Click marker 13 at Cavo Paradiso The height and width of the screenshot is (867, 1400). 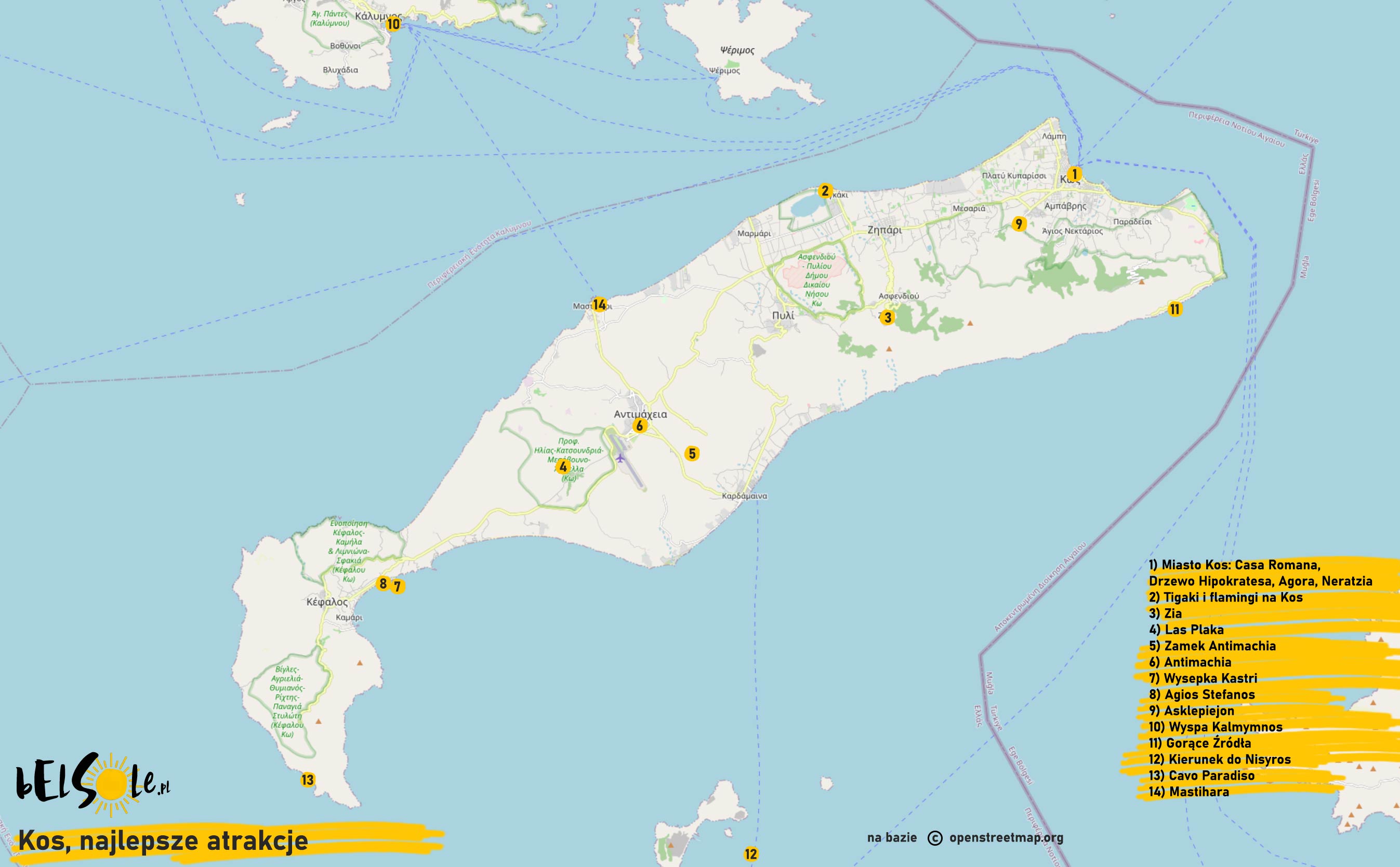[308, 780]
